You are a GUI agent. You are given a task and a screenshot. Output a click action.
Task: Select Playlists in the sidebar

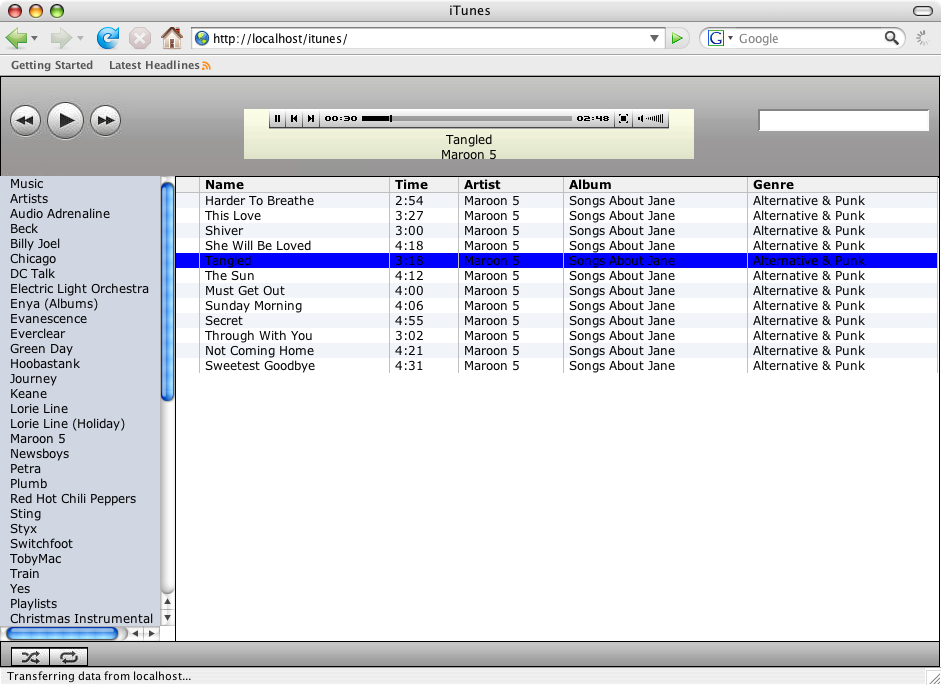click(x=34, y=604)
